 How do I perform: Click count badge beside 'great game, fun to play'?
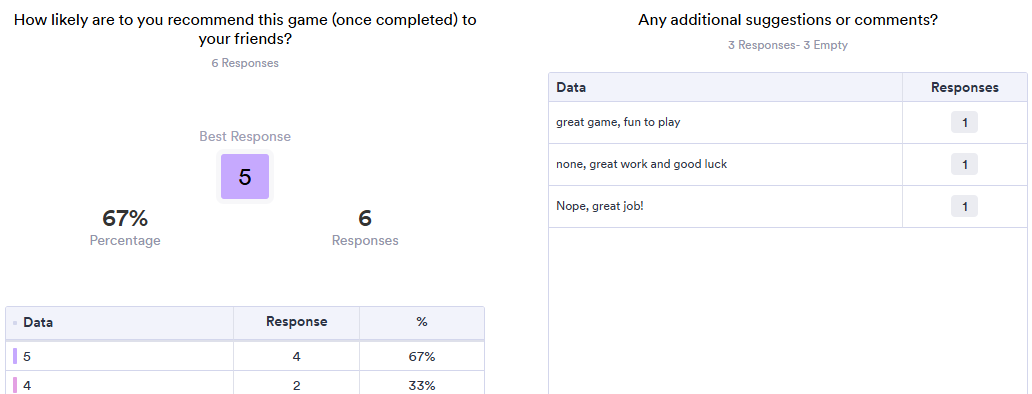pos(964,122)
